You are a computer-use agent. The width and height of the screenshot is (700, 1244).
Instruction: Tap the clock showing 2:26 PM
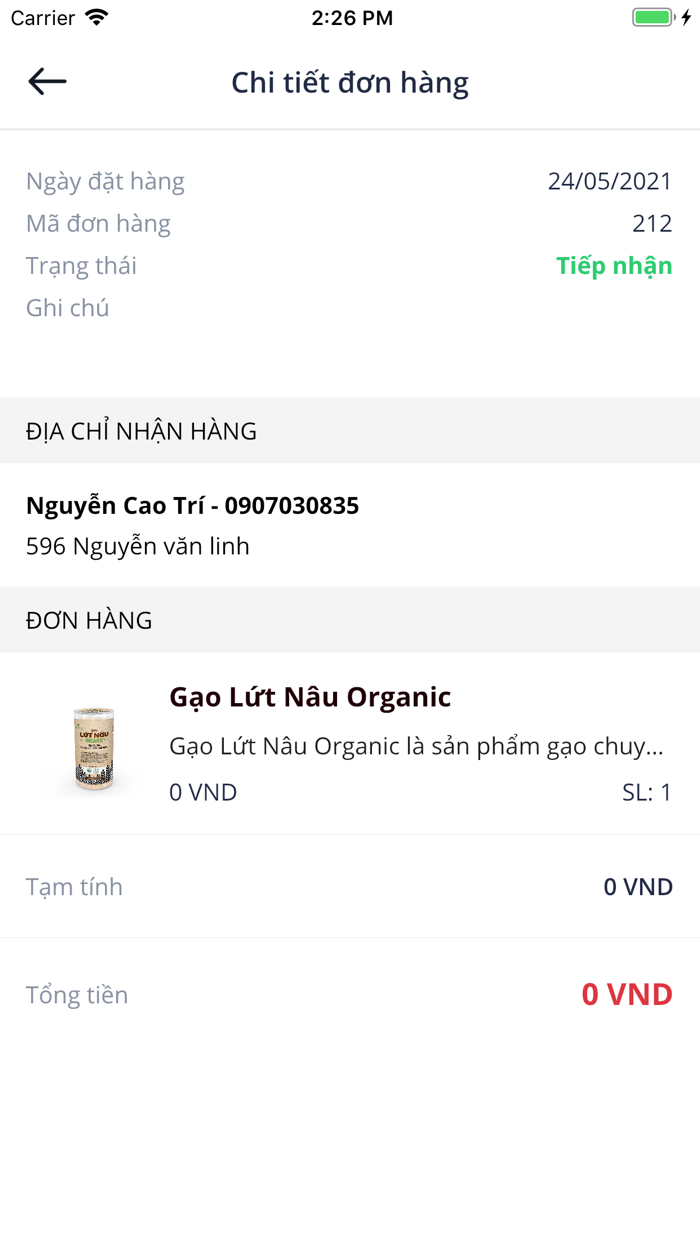[350, 17]
